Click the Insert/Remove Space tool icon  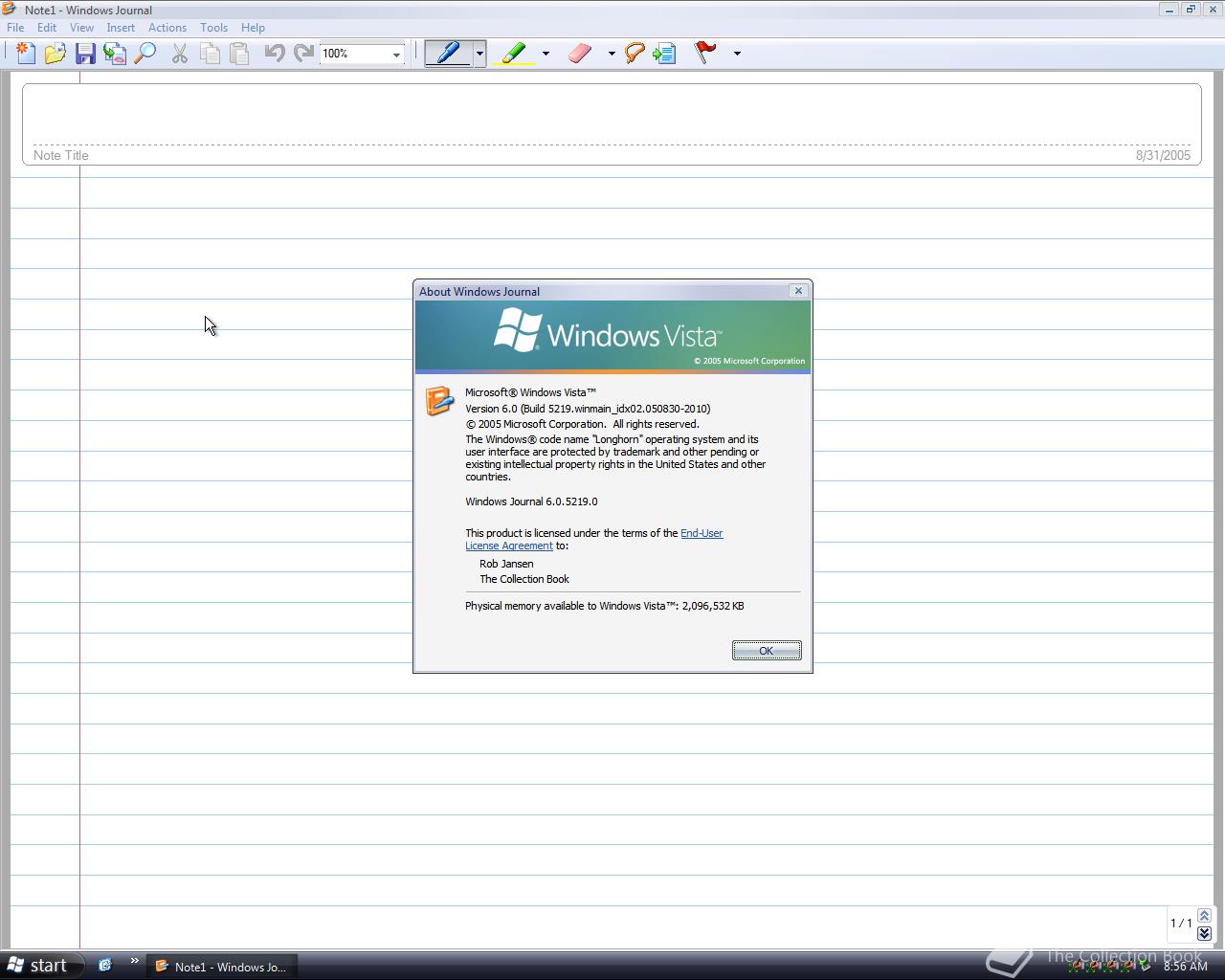[x=664, y=54]
